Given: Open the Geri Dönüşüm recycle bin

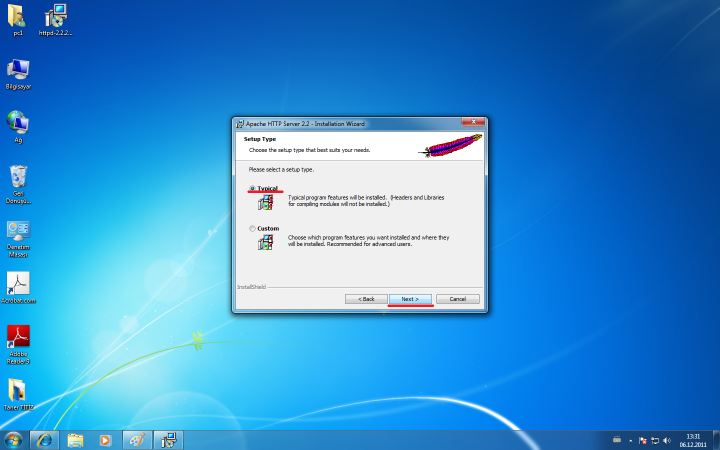Looking at the screenshot, I should [x=18, y=178].
